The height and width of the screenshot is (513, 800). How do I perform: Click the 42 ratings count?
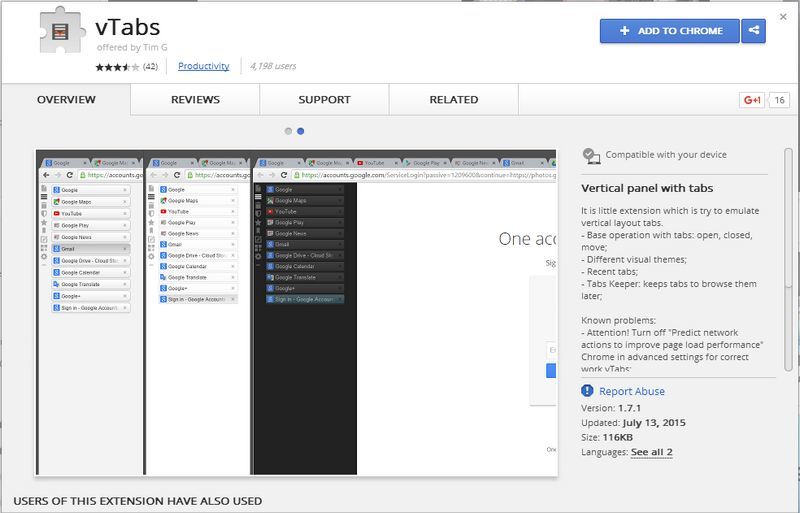pyautogui.click(x=150, y=66)
